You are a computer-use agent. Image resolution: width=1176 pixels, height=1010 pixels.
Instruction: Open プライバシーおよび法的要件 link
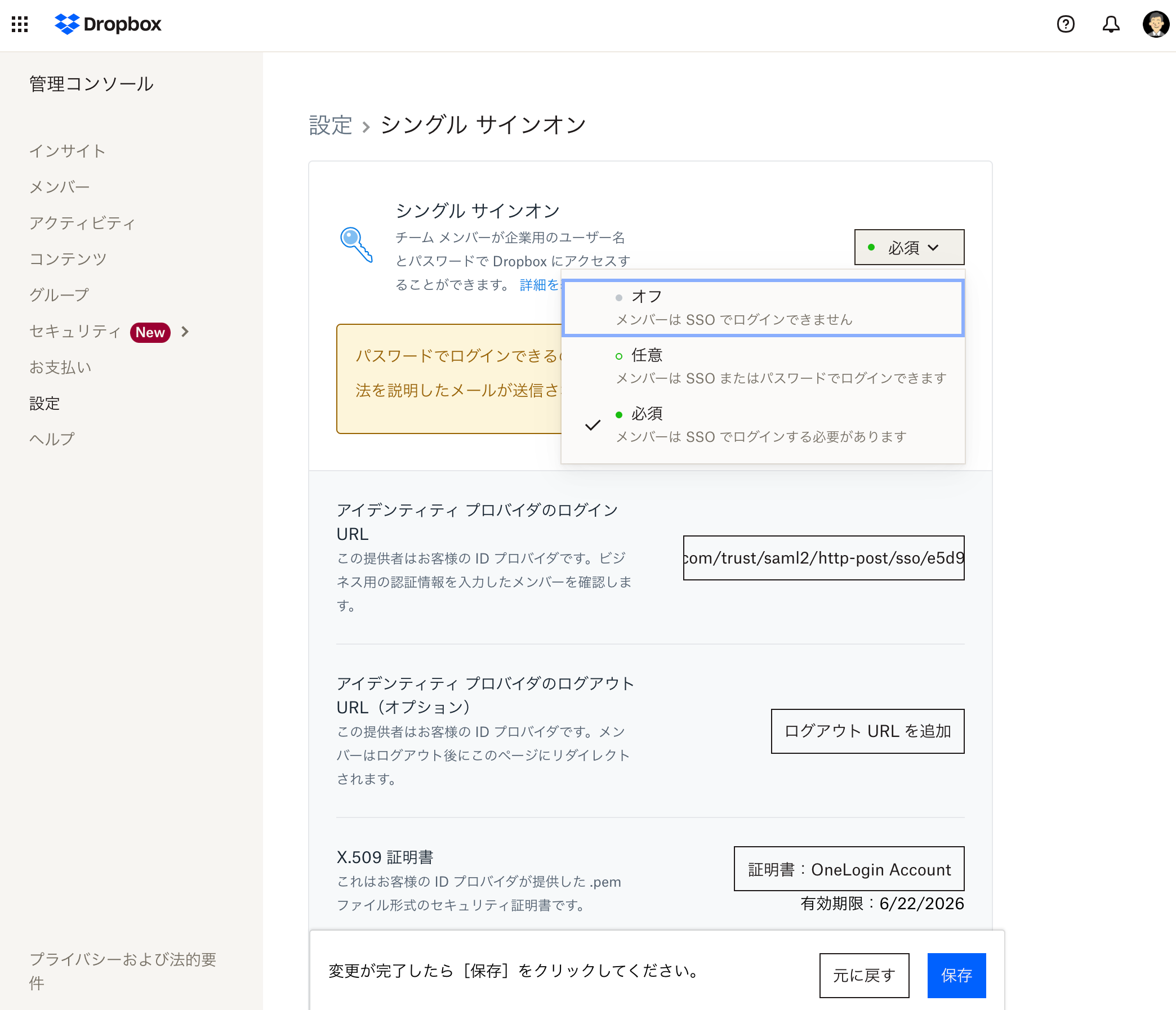click(x=123, y=971)
